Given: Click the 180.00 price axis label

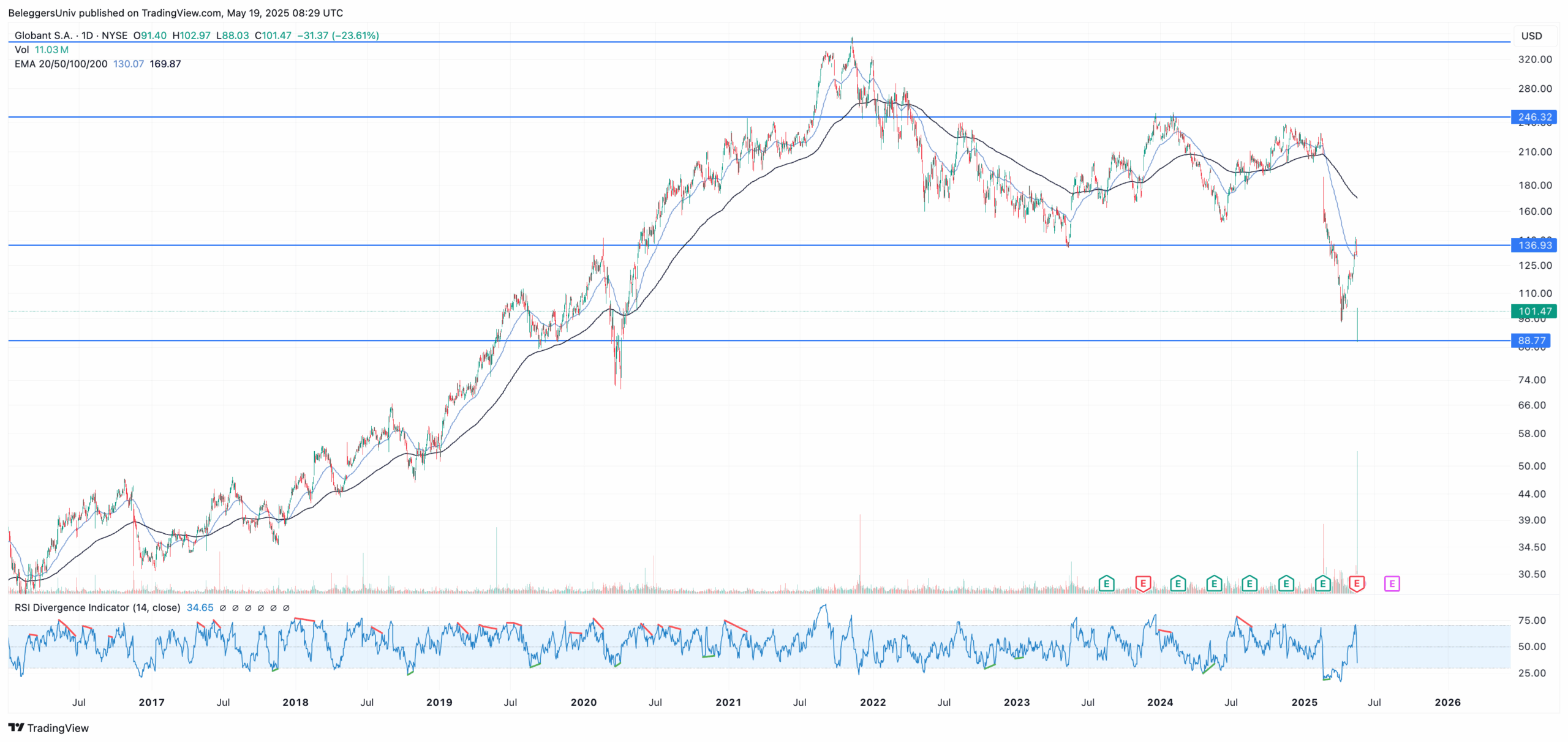Looking at the screenshot, I should 1535,185.
